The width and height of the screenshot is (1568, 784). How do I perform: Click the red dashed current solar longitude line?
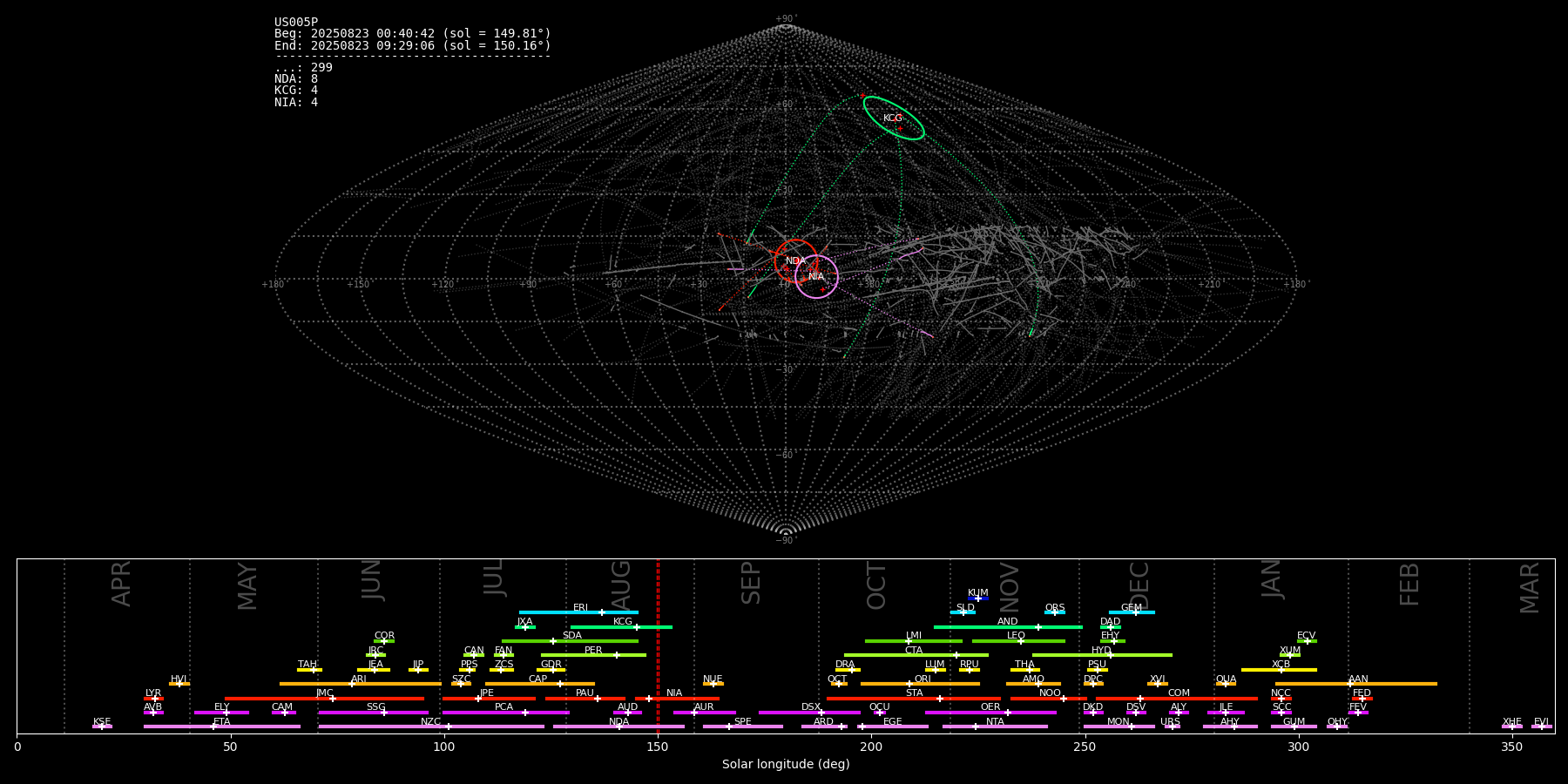point(658,645)
